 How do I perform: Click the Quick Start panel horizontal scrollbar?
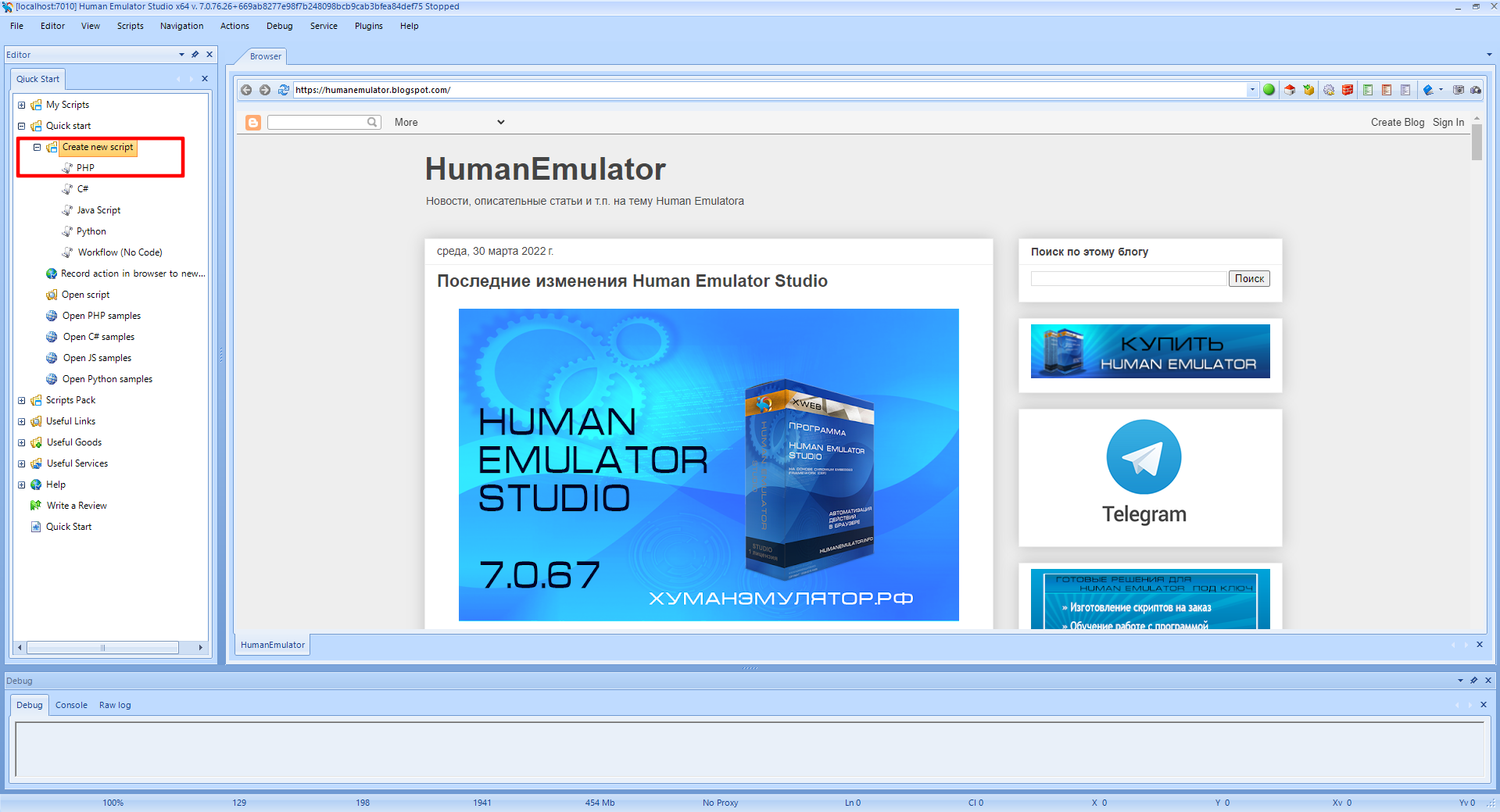(x=102, y=648)
